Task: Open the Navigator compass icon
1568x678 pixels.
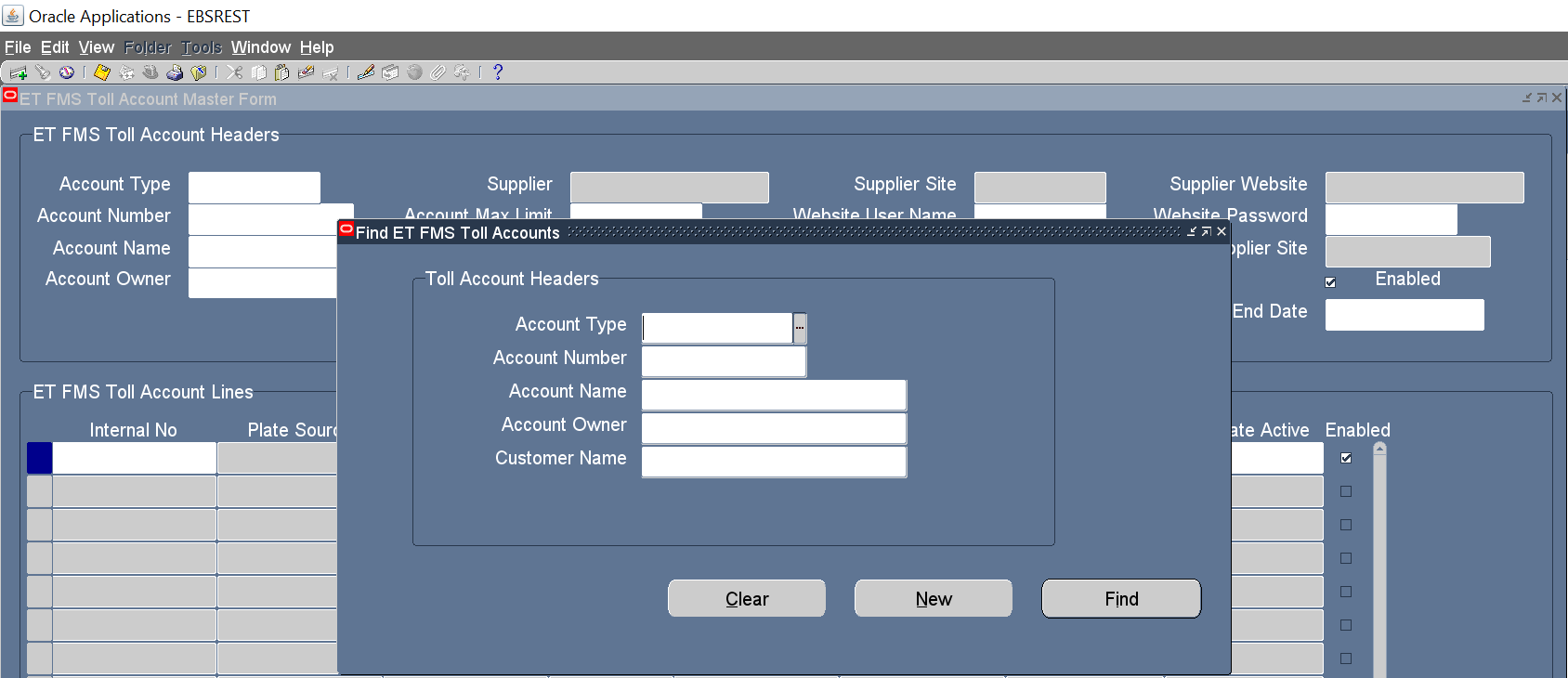Action: [67, 72]
